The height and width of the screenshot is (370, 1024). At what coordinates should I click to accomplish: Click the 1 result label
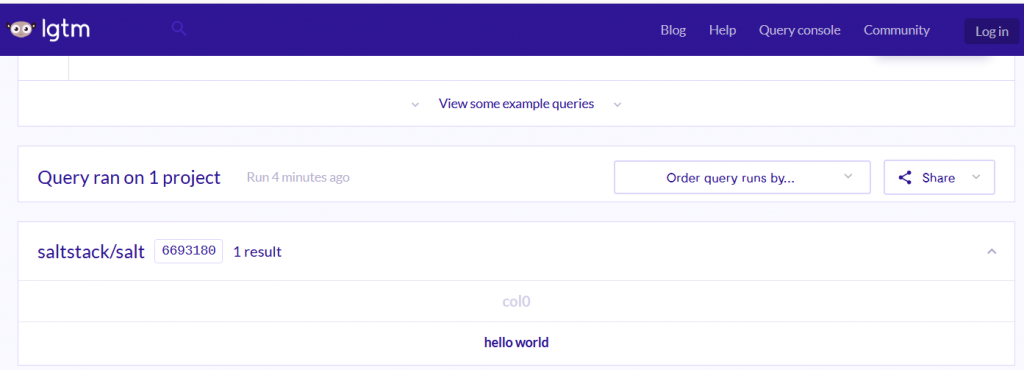tap(257, 252)
